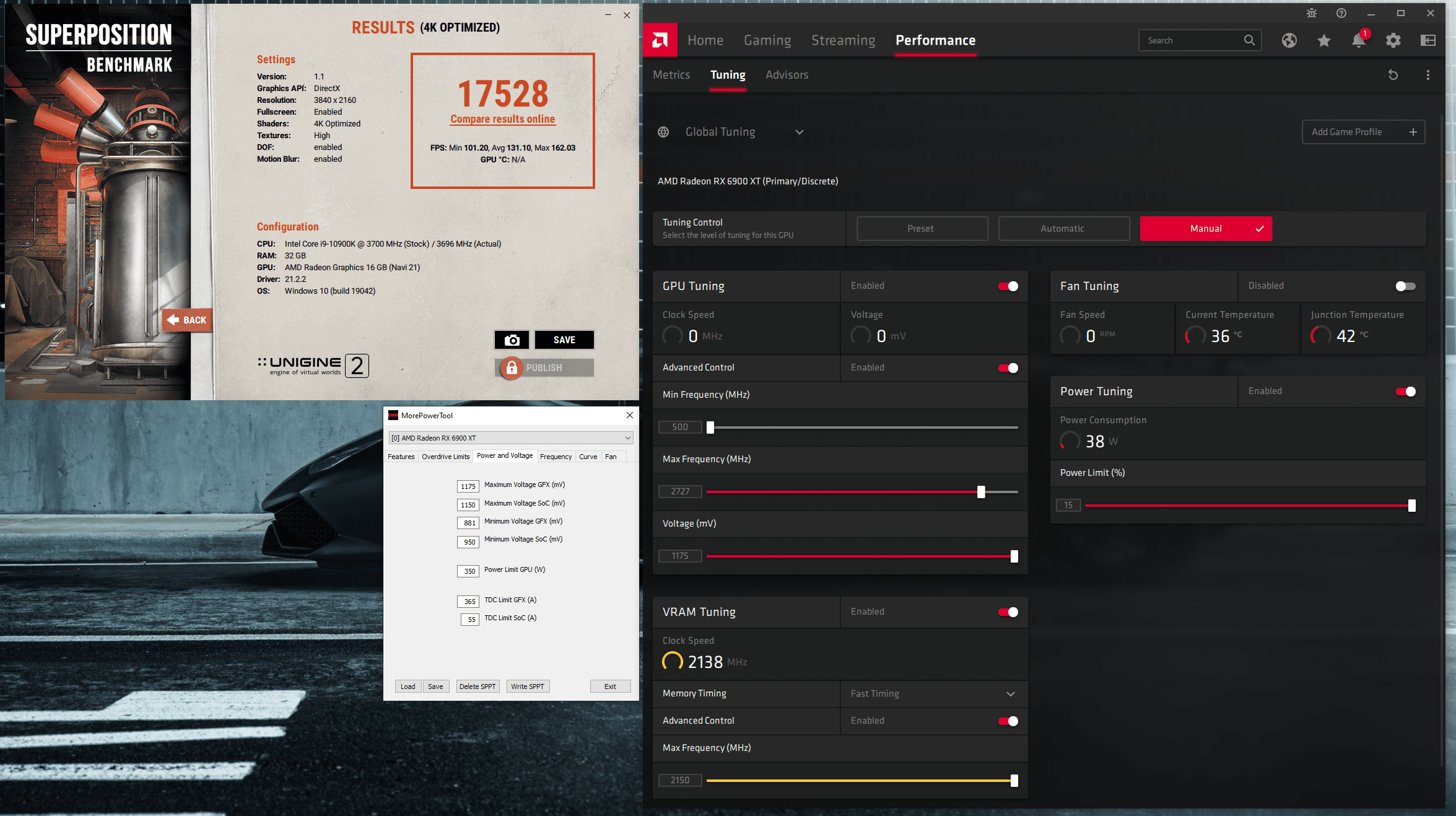Image resolution: width=1456 pixels, height=816 pixels.
Task: Toggle VRAM Tuning enabled switch
Action: click(1008, 612)
